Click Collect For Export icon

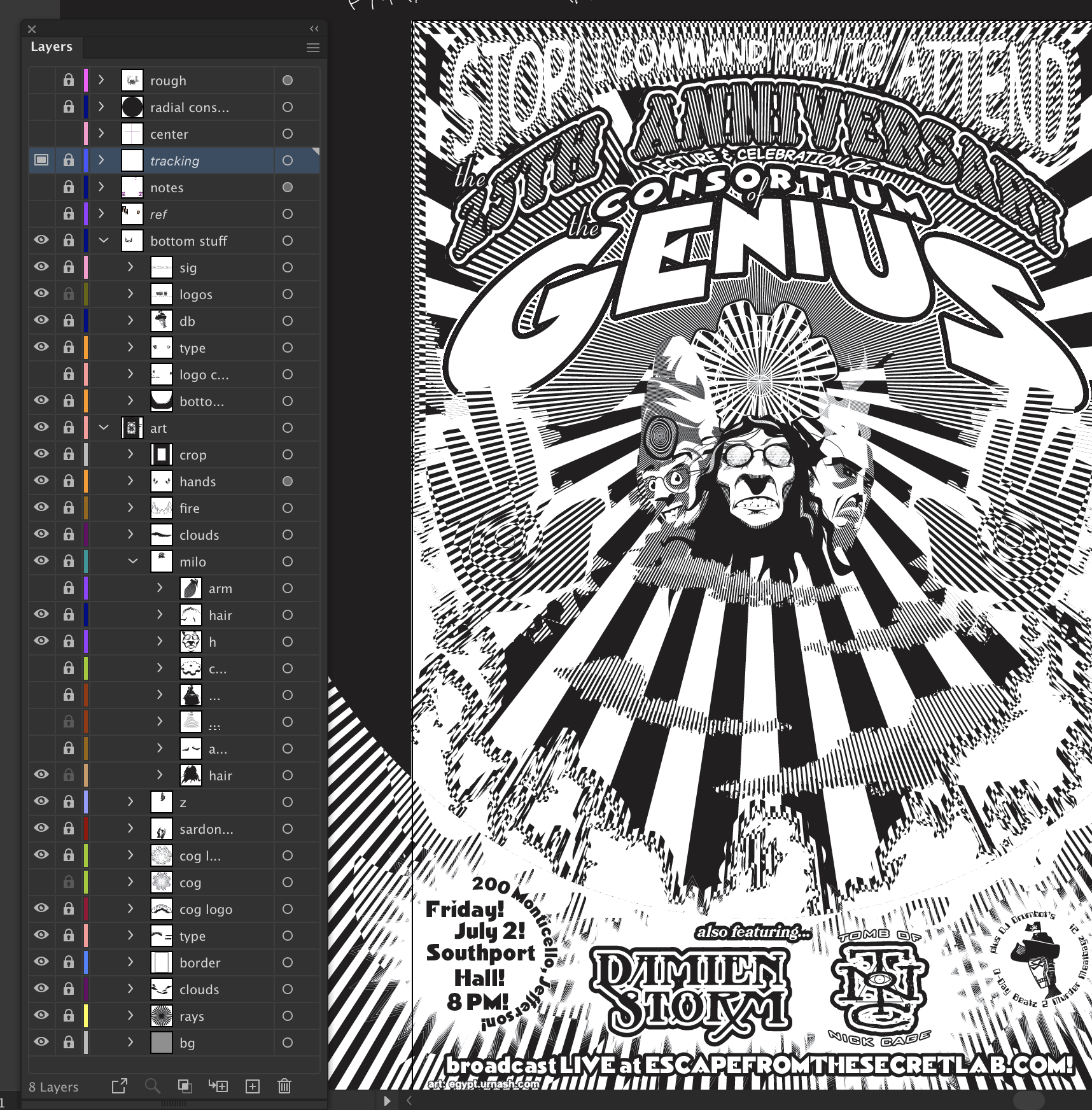point(120,1086)
